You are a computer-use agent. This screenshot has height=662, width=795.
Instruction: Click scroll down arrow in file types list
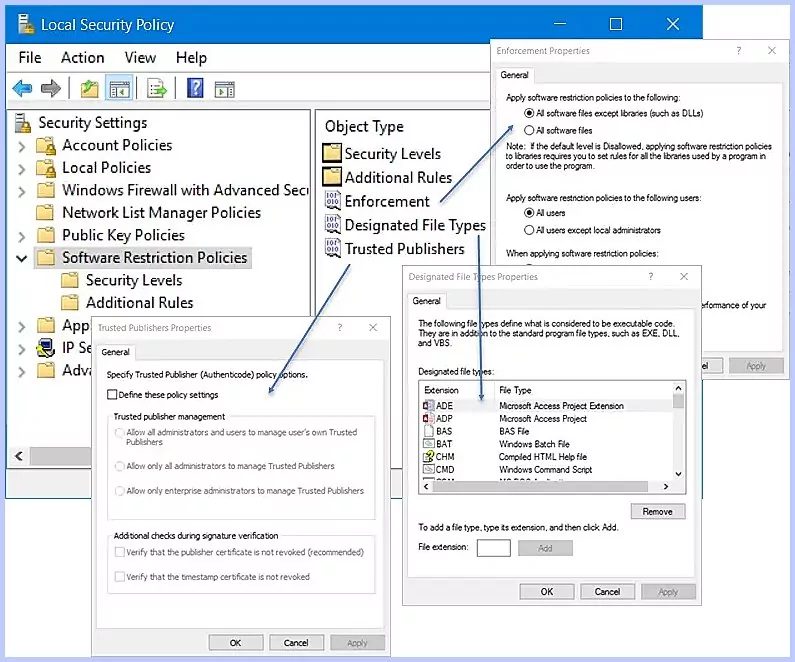(x=678, y=474)
